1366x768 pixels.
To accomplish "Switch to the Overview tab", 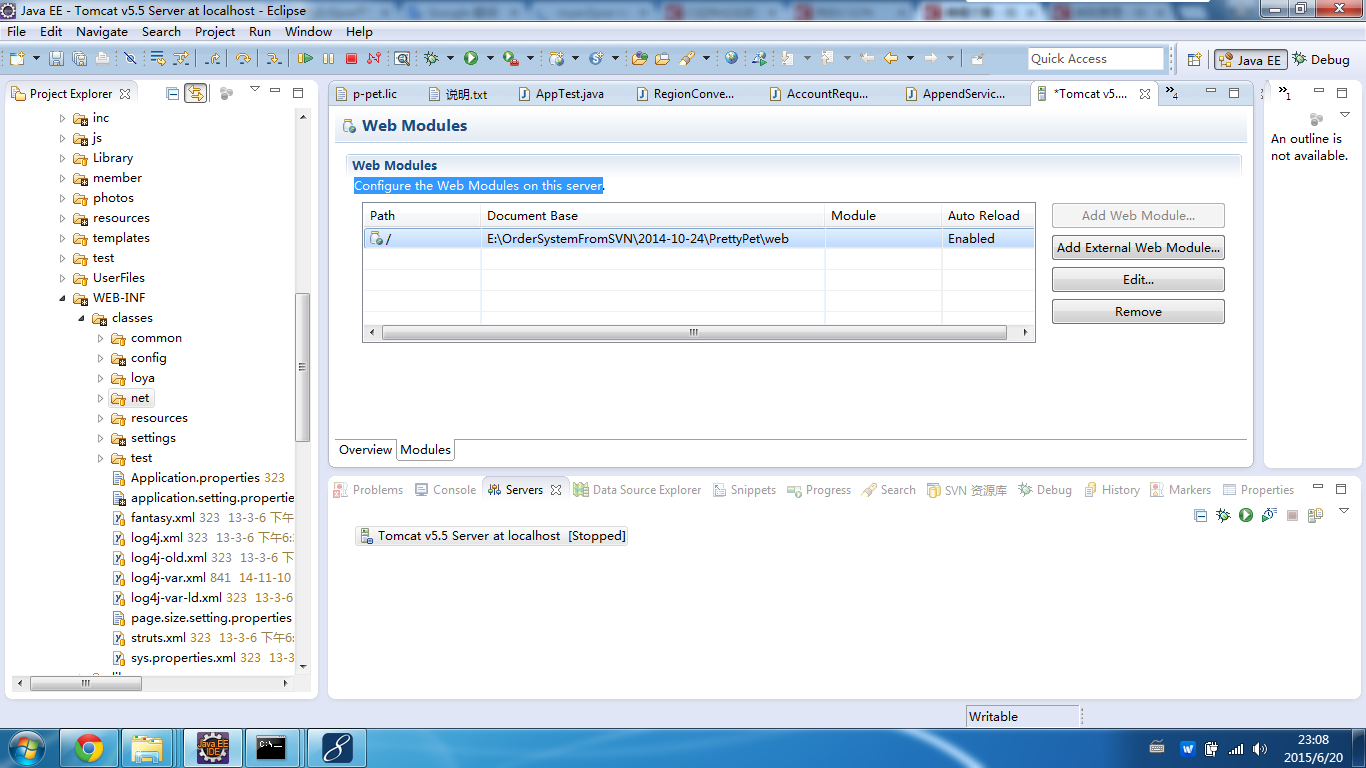I will (x=365, y=450).
